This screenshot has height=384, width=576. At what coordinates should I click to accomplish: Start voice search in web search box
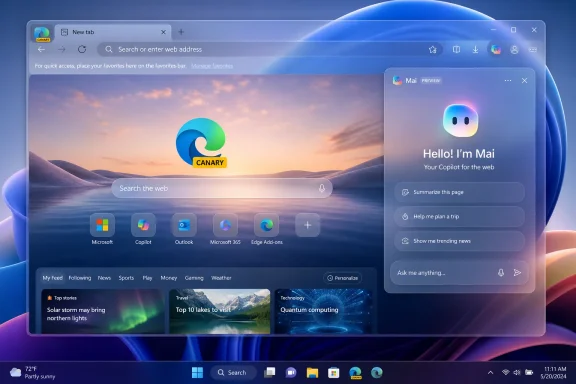pos(322,188)
